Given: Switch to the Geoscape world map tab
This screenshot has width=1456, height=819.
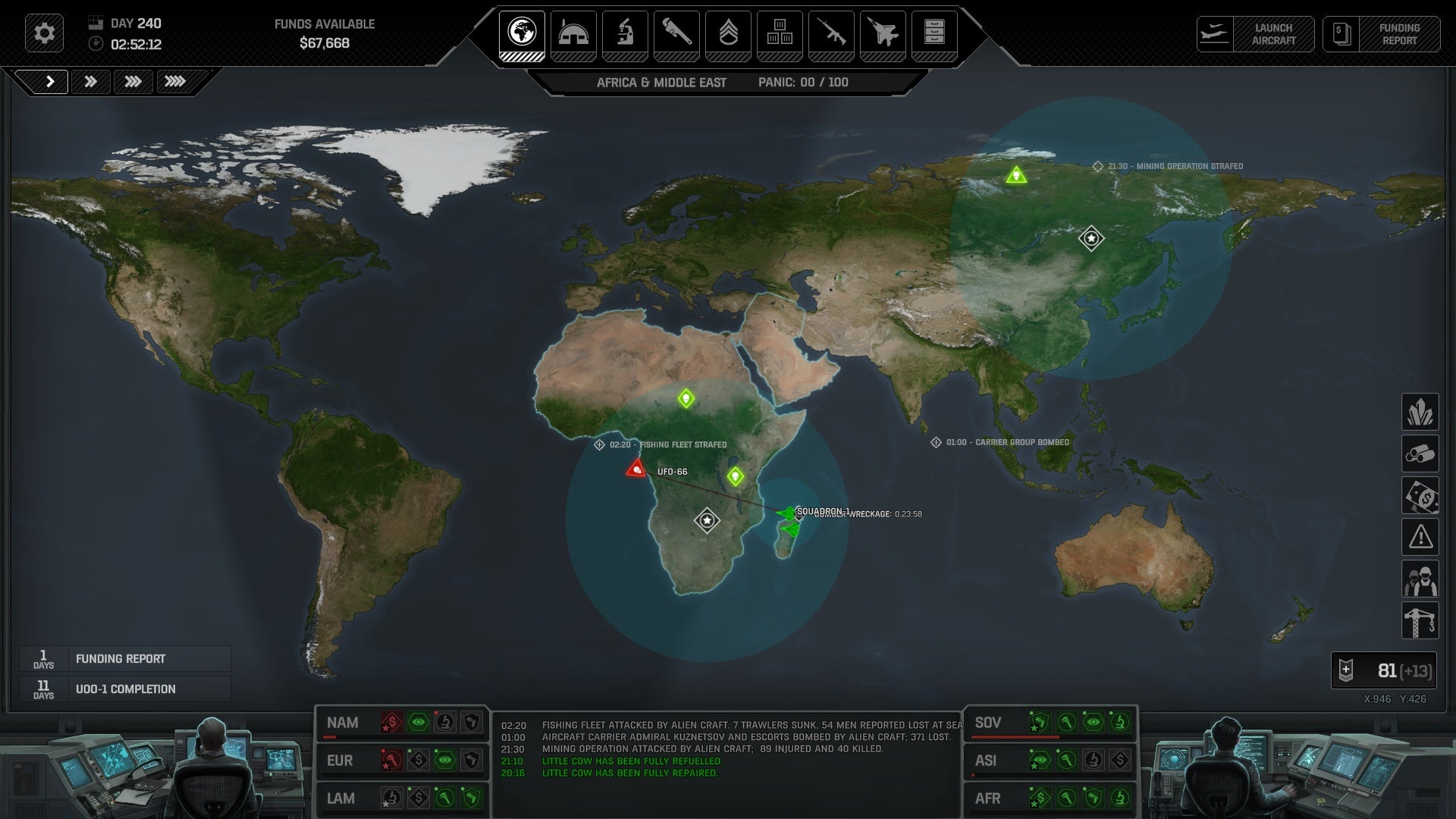Looking at the screenshot, I should tap(522, 35).
